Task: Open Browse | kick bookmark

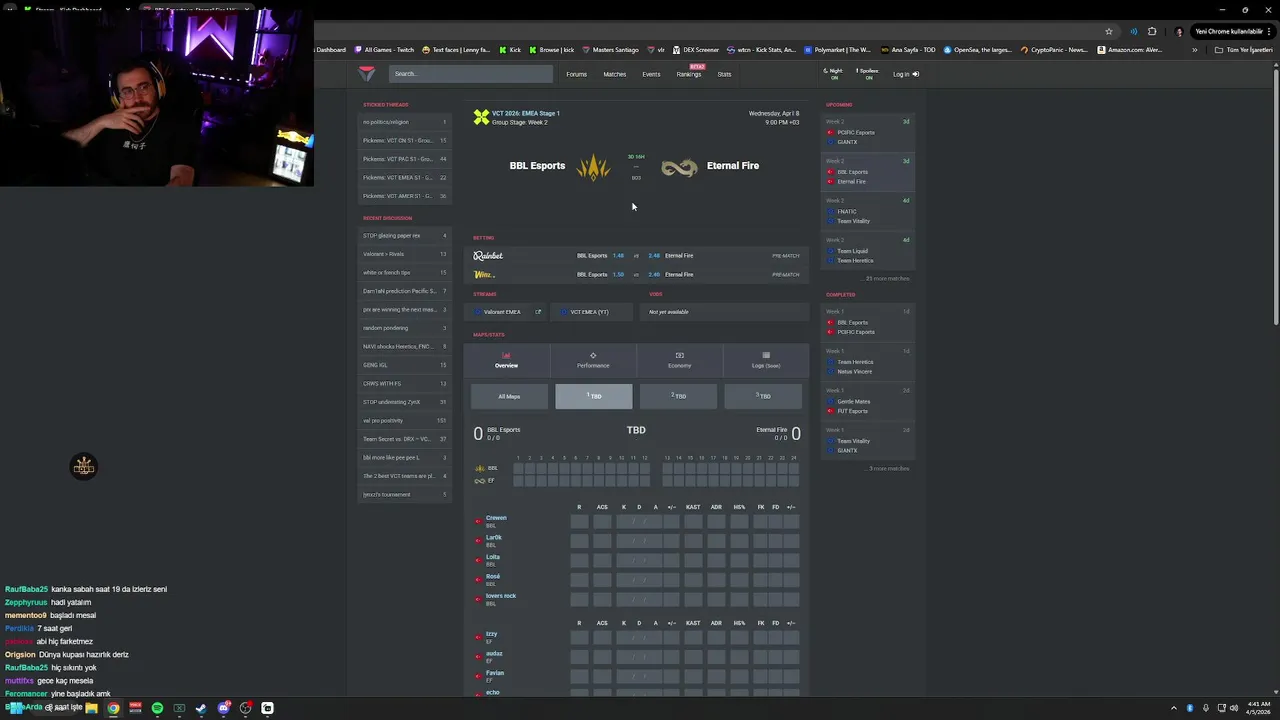Action: click(552, 50)
